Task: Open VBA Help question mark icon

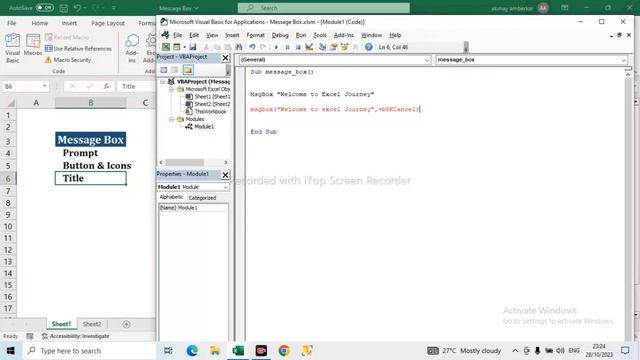Action: [369, 47]
